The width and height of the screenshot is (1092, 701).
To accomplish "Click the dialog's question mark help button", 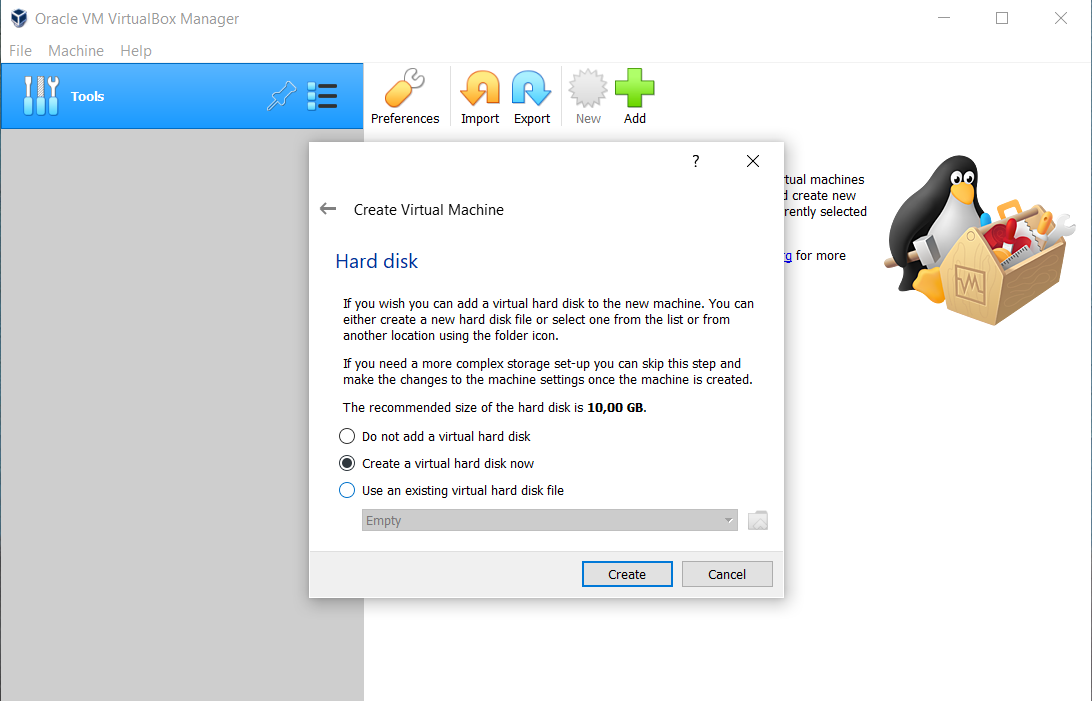I will pos(696,161).
